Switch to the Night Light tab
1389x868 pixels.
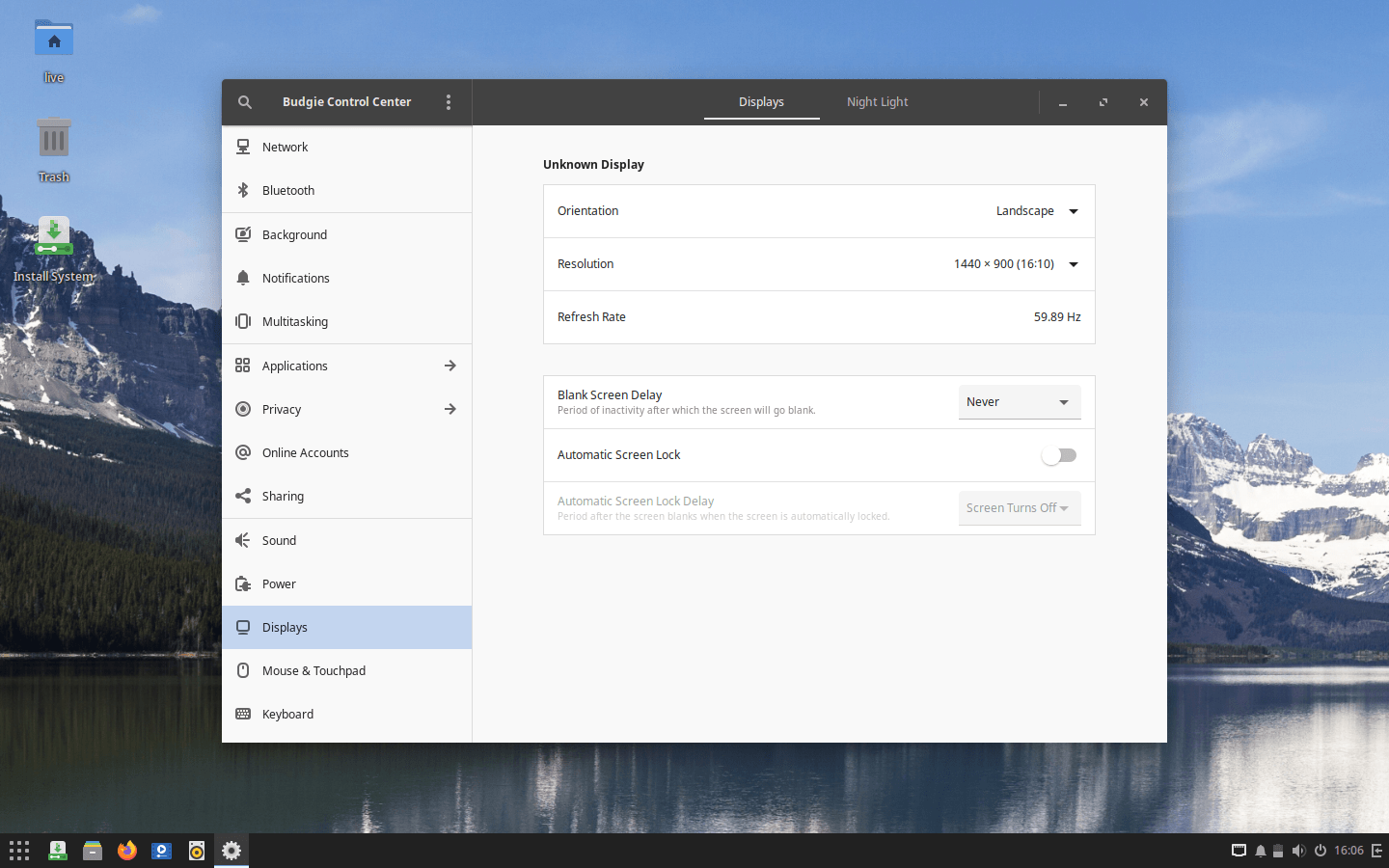click(877, 101)
